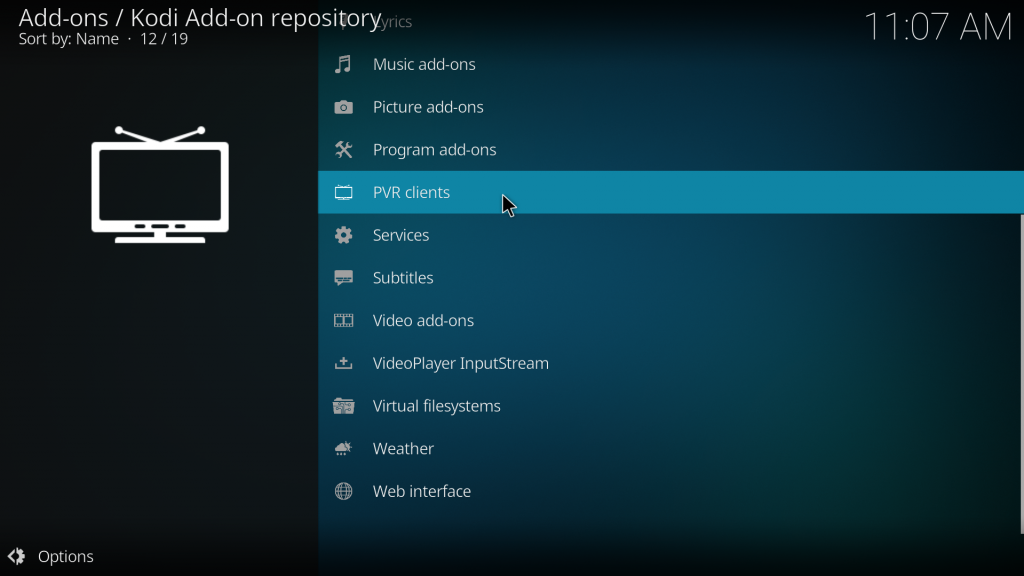Viewport: 1024px width, 576px height.
Task: Select VideoPlayer InputStream entry
Action: [x=671, y=363]
